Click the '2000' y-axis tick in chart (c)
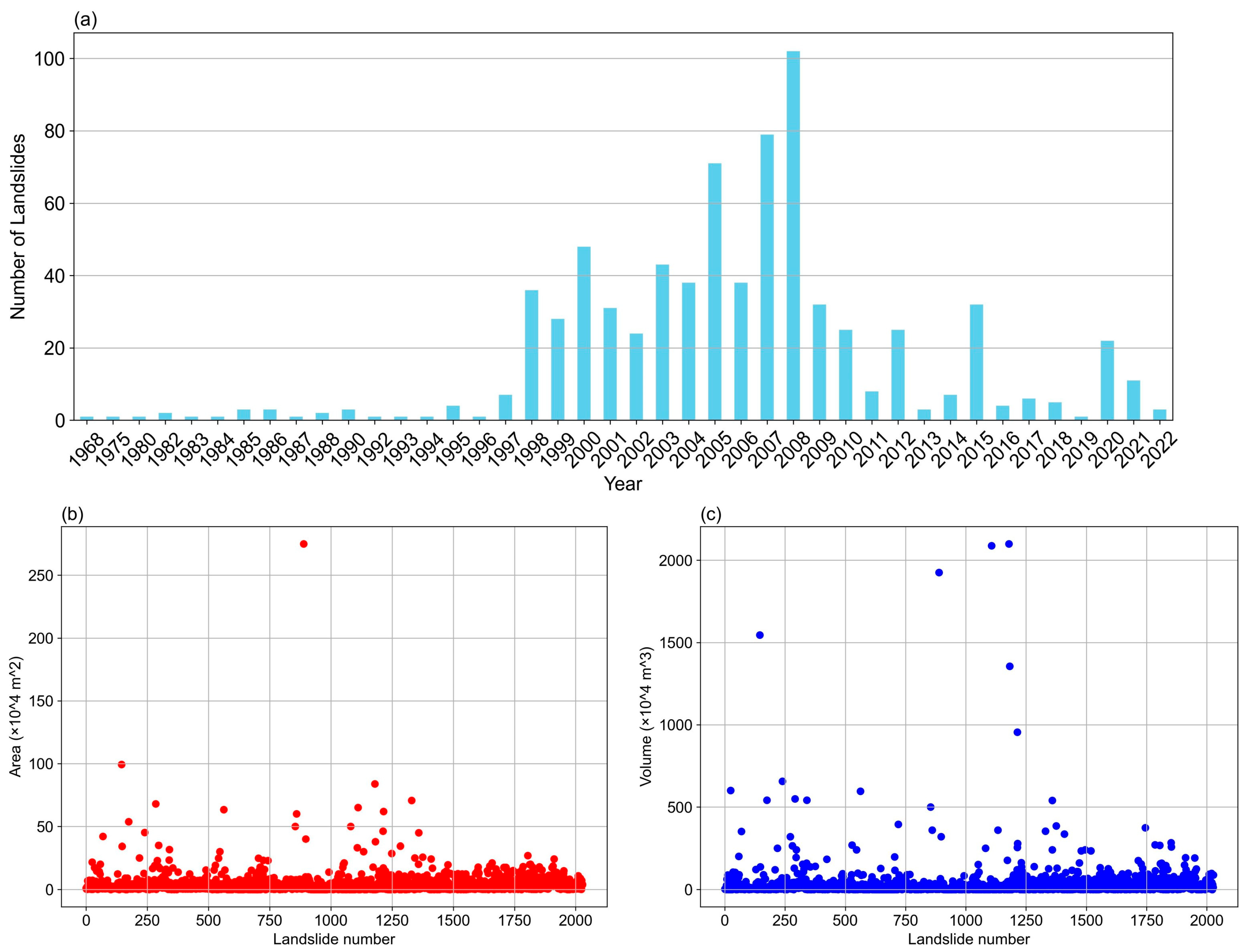This screenshot has height=952, width=1249. pos(675,561)
